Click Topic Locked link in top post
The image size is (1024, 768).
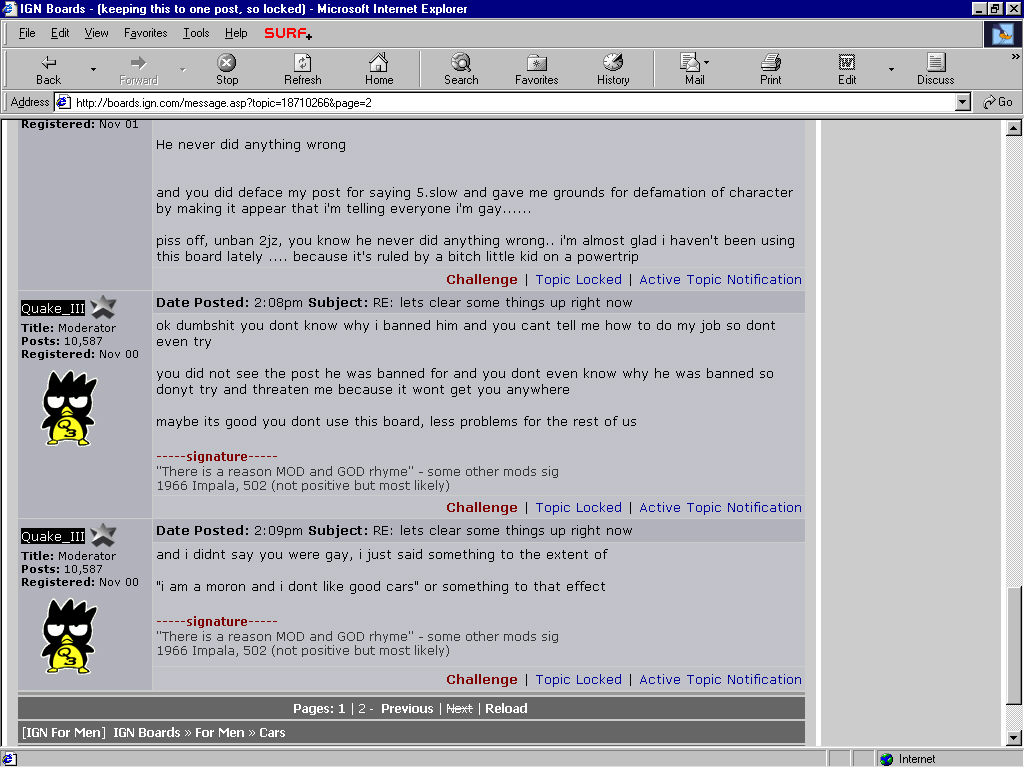coord(579,280)
